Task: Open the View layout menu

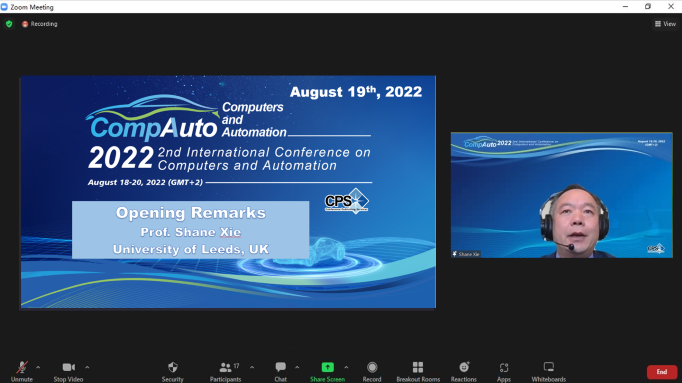Action: [665, 24]
